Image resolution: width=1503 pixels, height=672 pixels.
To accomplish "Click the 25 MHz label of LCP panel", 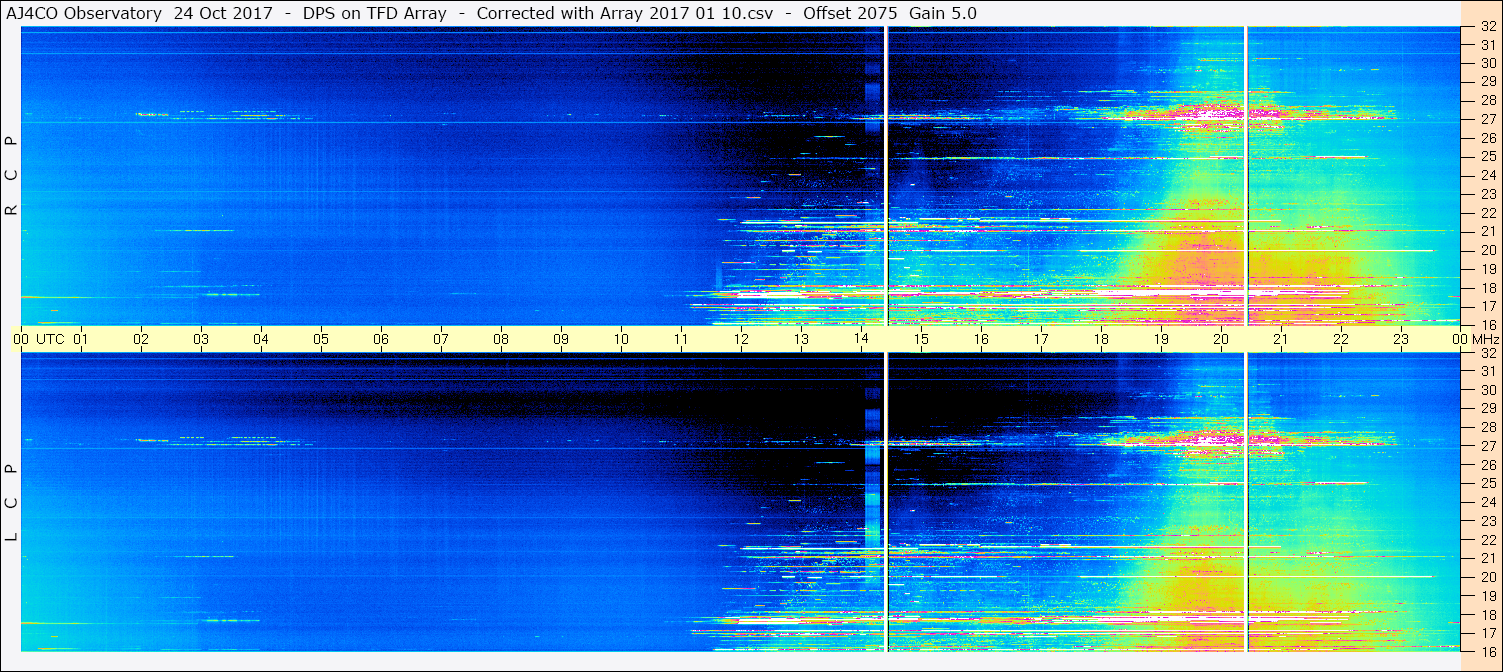I will pyautogui.click(x=1487, y=483).
